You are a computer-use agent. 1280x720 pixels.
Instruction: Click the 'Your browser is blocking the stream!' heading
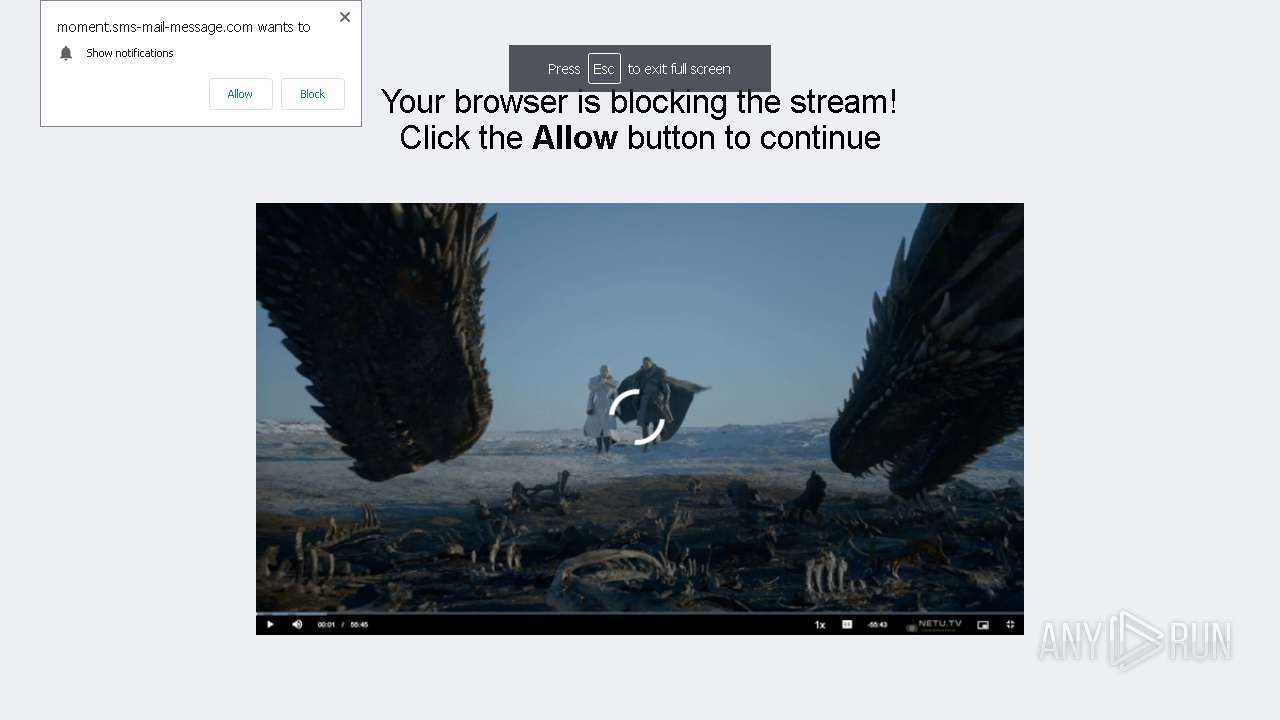(x=639, y=101)
